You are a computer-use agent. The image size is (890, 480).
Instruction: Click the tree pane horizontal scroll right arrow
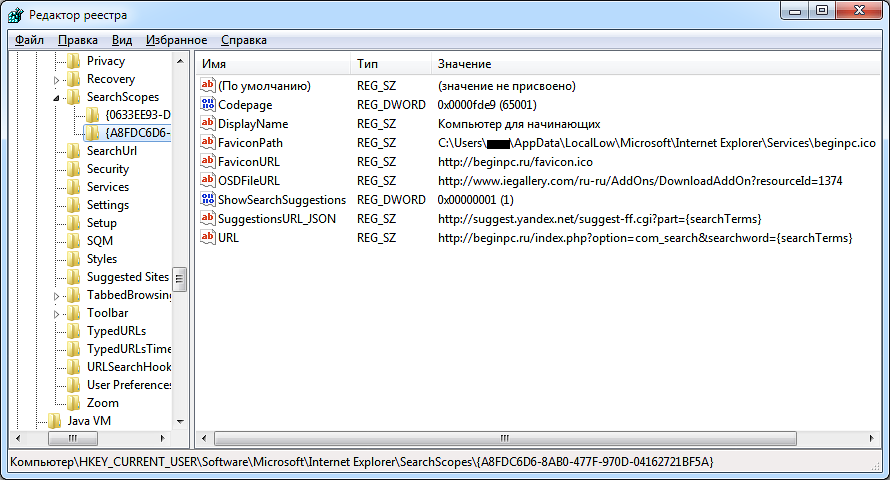[x=163, y=438]
